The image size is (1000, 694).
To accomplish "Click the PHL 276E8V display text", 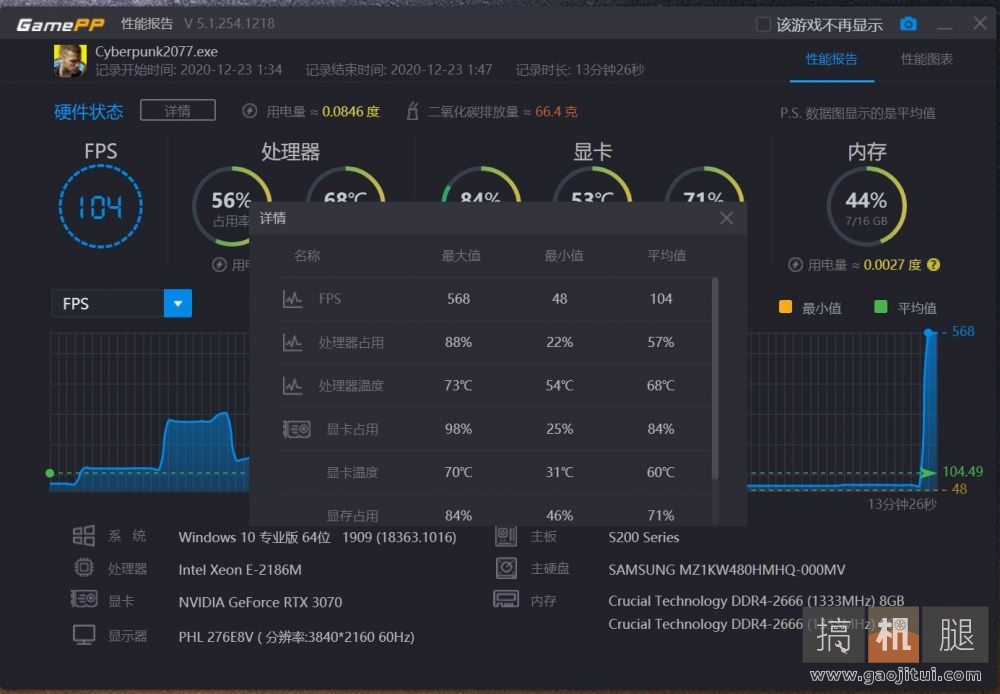I will pos(297,637).
